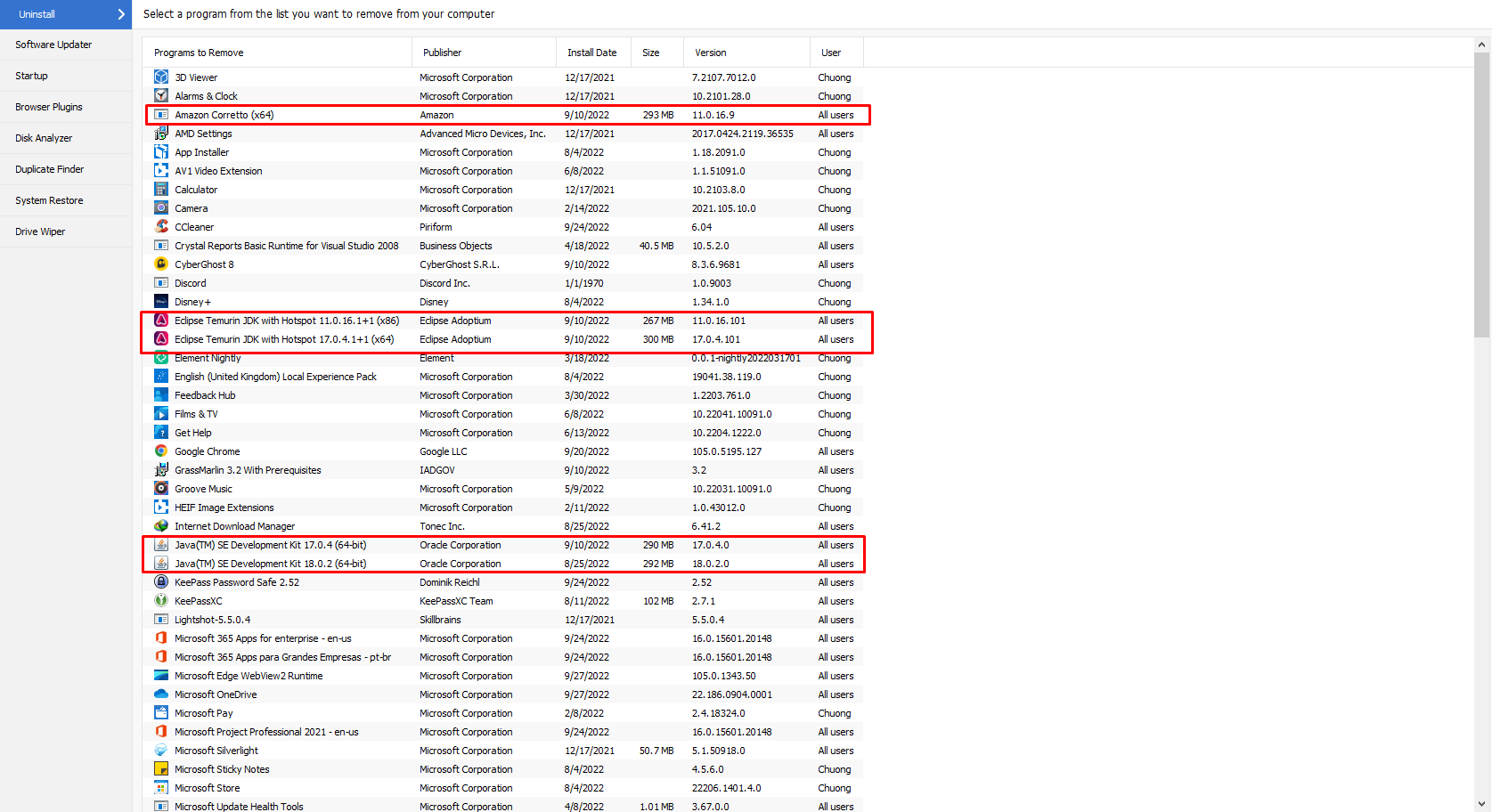Image resolution: width=1492 pixels, height=812 pixels.
Task: Click the 3D Viewer app icon
Action: (x=161, y=77)
